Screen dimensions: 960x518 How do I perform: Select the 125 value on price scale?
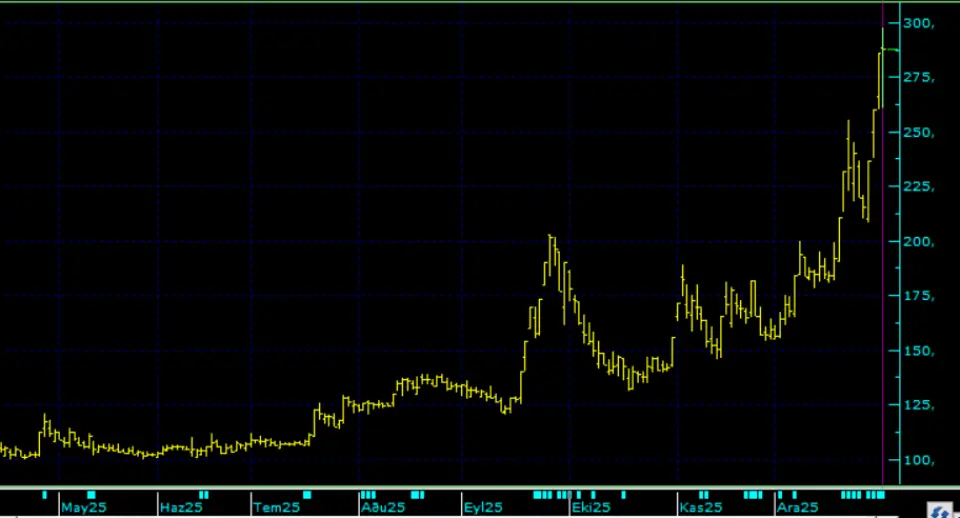tap(918, 406)
